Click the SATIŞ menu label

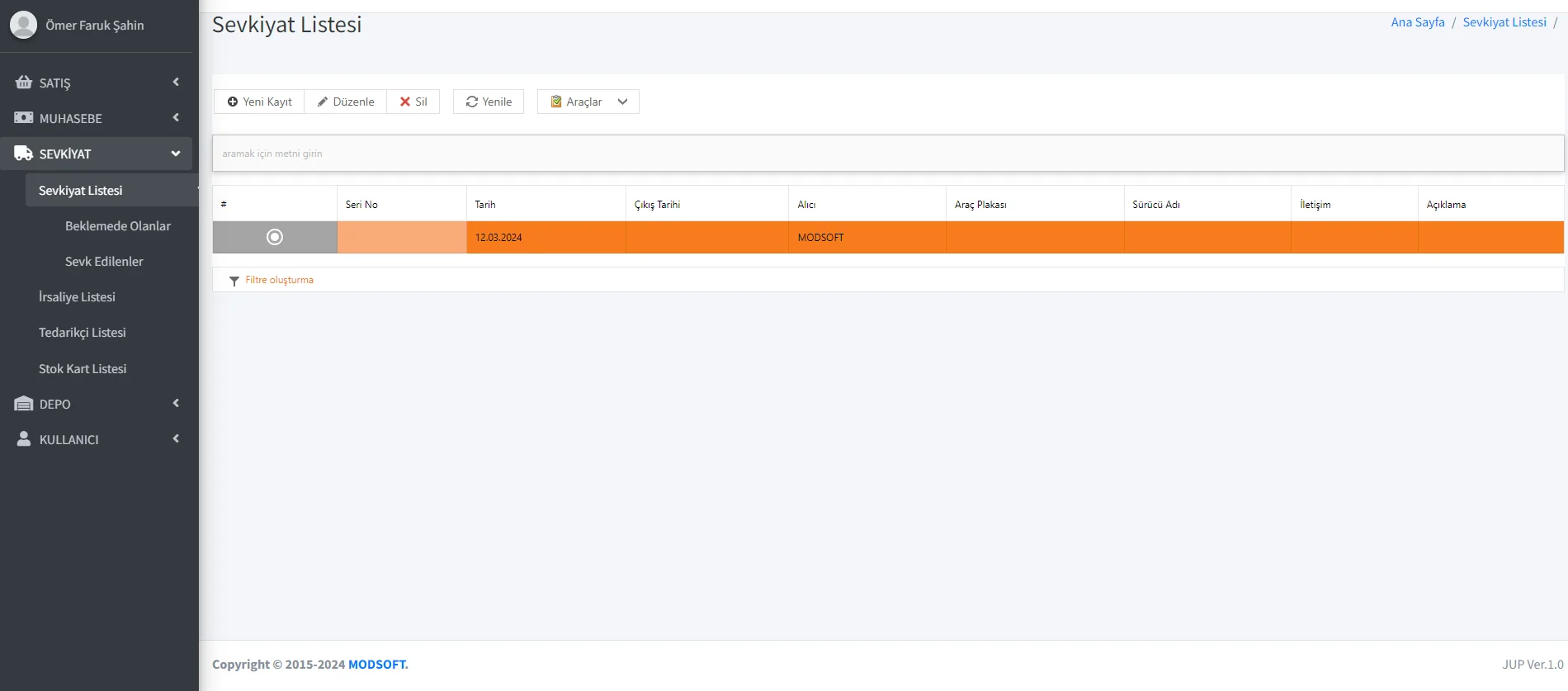pyautogui.click(x=55, y=83)
